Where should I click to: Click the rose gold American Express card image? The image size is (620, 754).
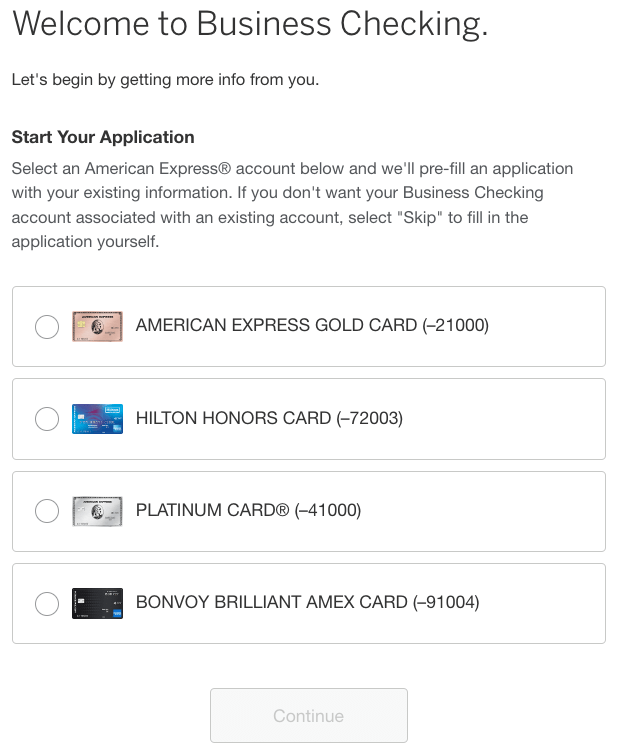pyautogui.click(x=97, y=326)
